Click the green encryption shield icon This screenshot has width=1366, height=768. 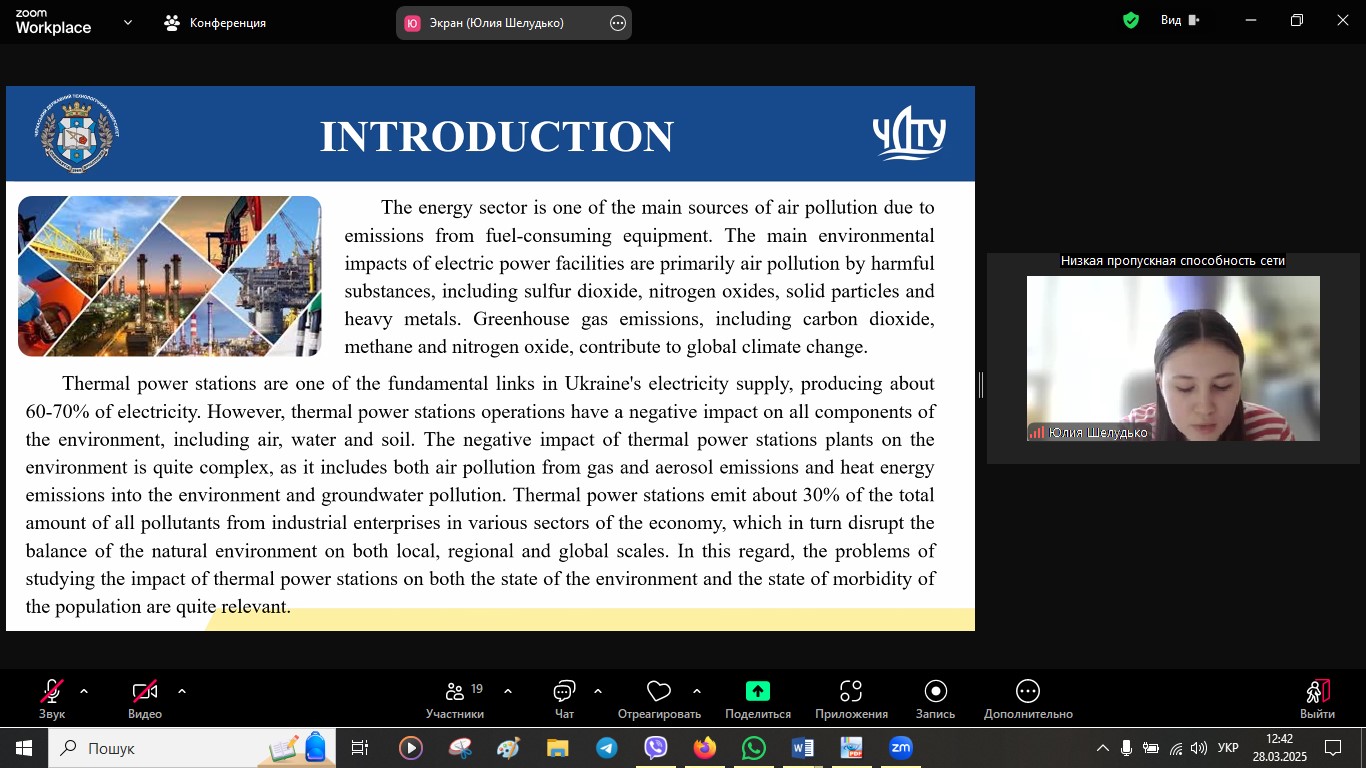click(1131, 20)
